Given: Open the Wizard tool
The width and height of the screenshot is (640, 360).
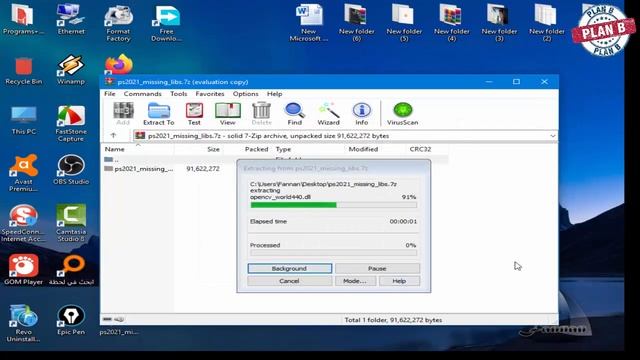Looking at the screenshot, I should pyautogui.click(x=329, y=113).
